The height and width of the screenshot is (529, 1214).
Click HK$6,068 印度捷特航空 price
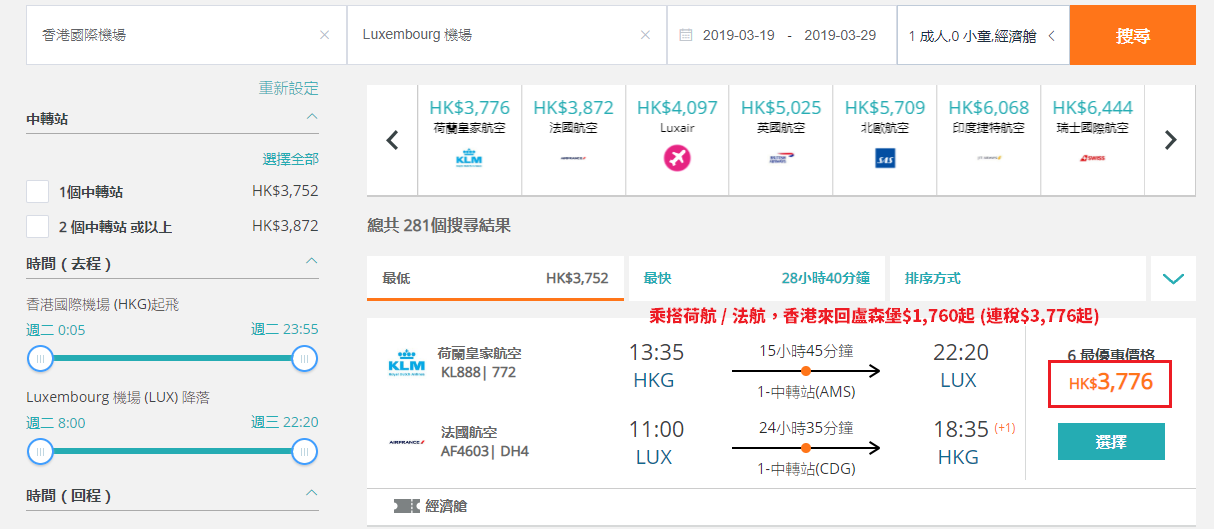point(989,107)
